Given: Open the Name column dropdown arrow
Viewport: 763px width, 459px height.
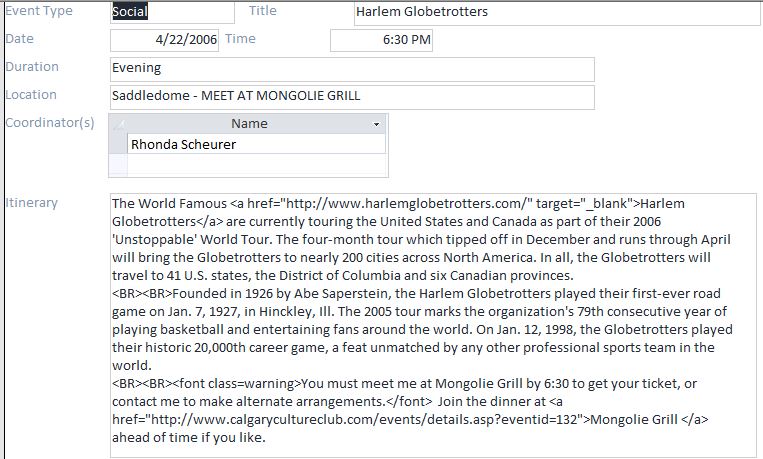Looking at the screenshot, I should [x=377, y=124].
